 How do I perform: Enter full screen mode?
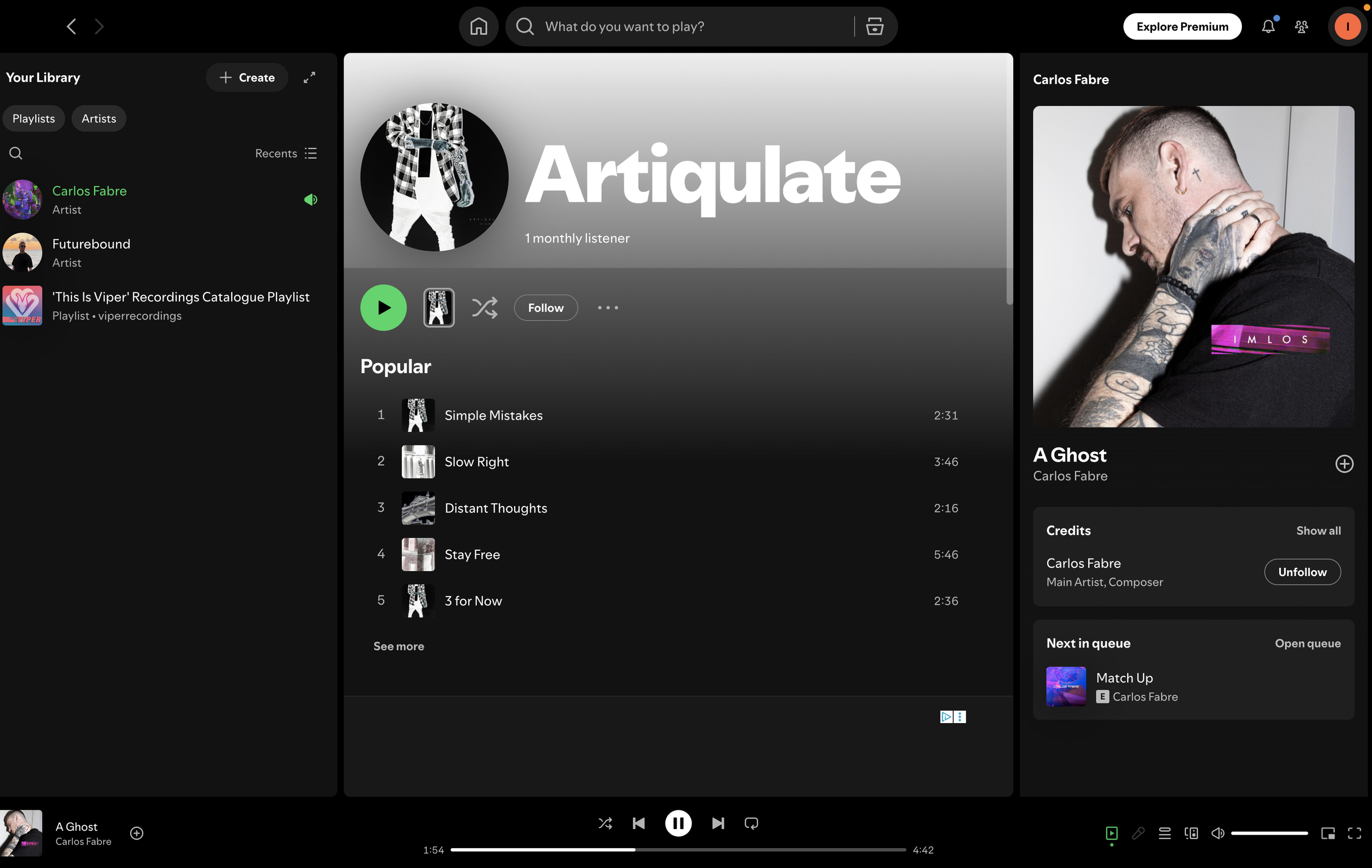pos(1354,833)
